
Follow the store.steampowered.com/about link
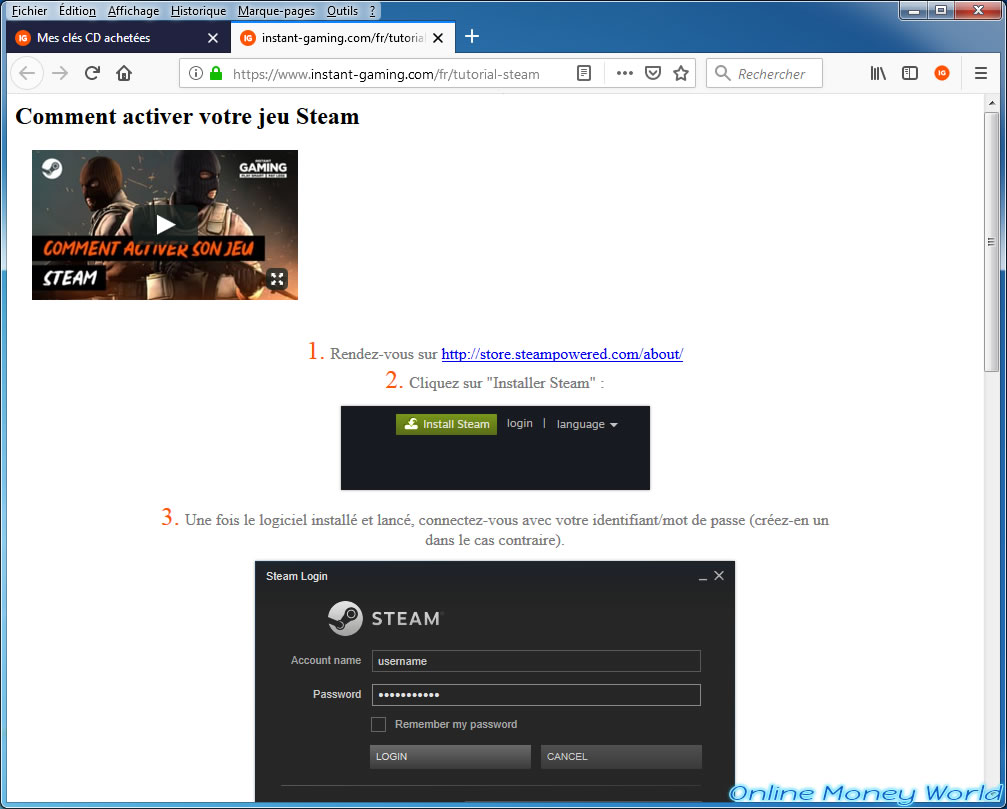[562, 354]
